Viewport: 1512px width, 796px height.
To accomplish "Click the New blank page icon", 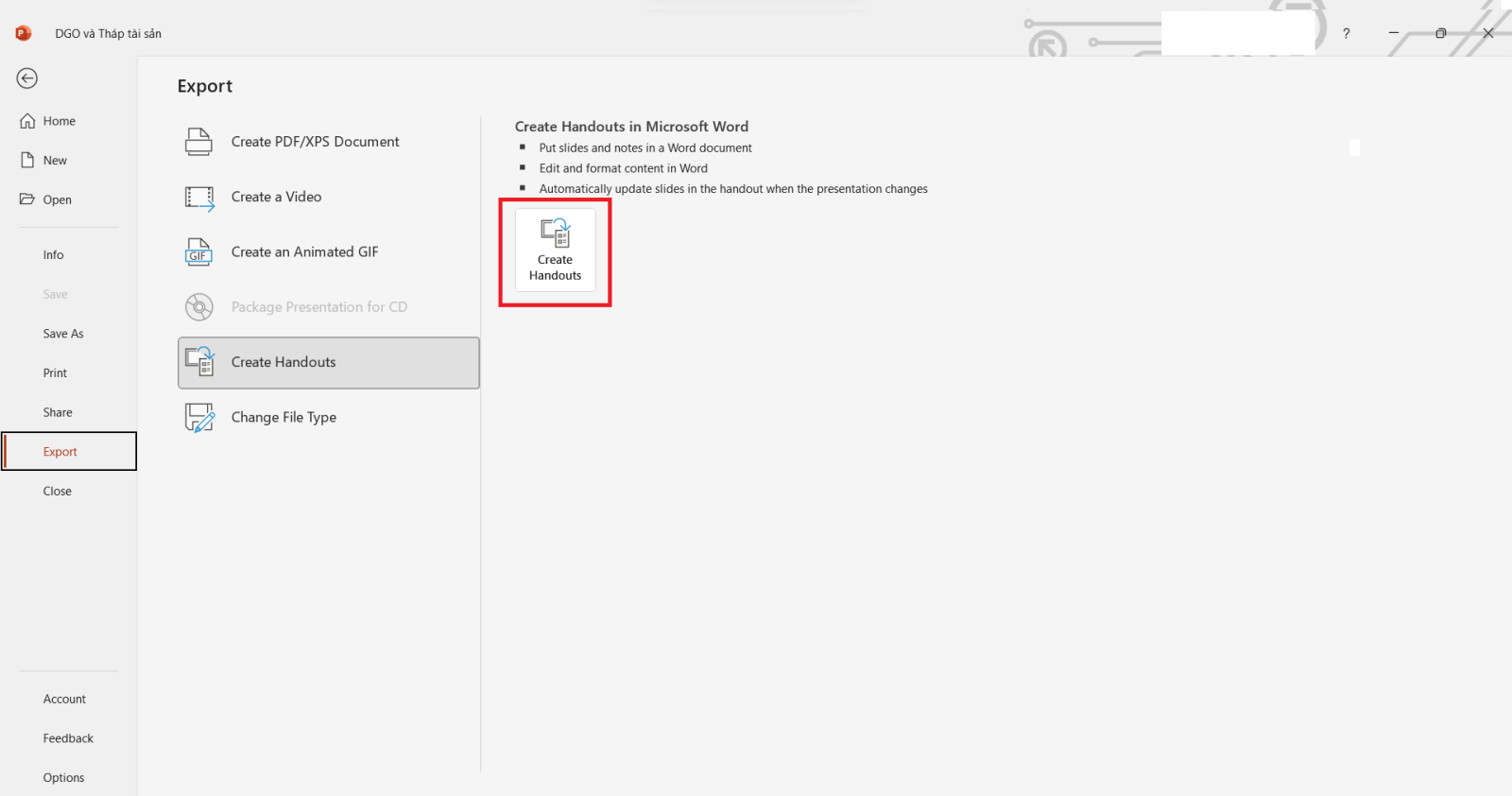I will point(27,161).
